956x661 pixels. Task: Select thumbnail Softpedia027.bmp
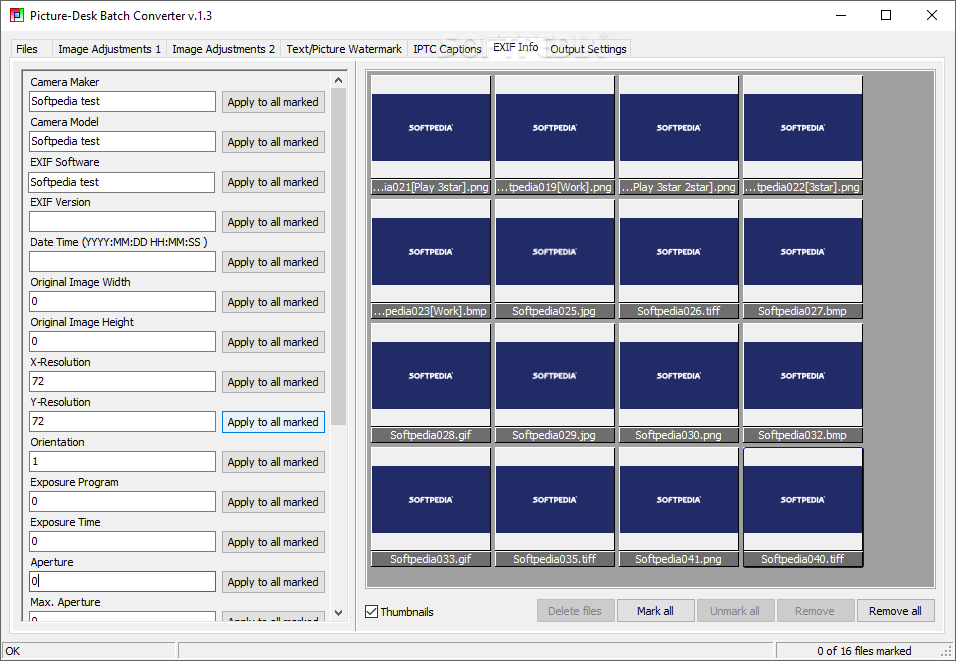pos(803,259)
